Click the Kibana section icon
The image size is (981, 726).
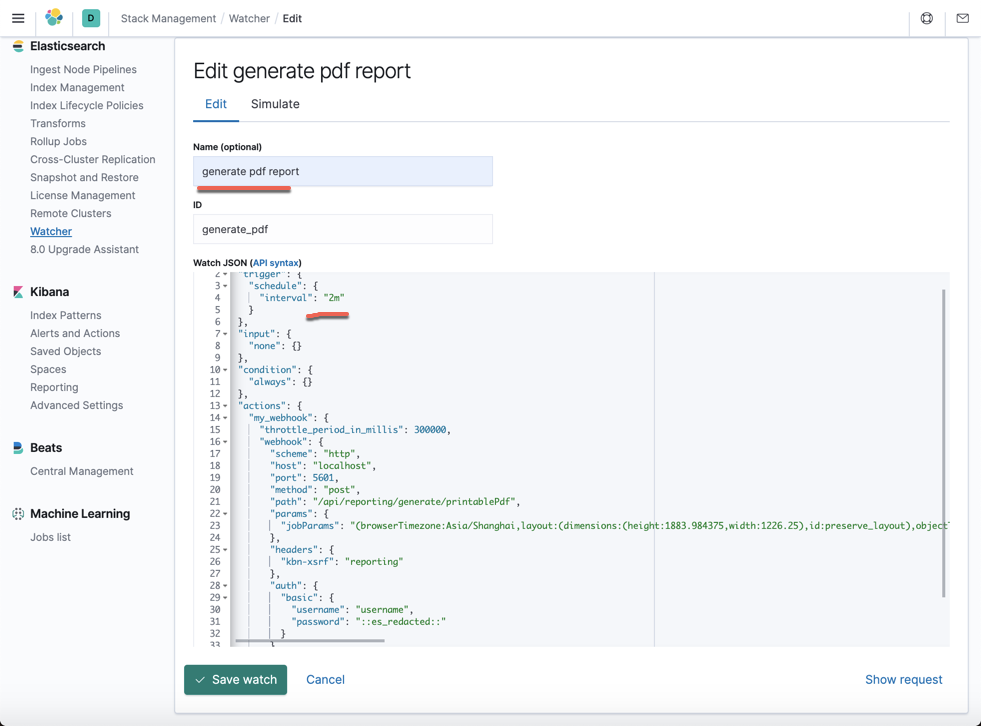18,292
